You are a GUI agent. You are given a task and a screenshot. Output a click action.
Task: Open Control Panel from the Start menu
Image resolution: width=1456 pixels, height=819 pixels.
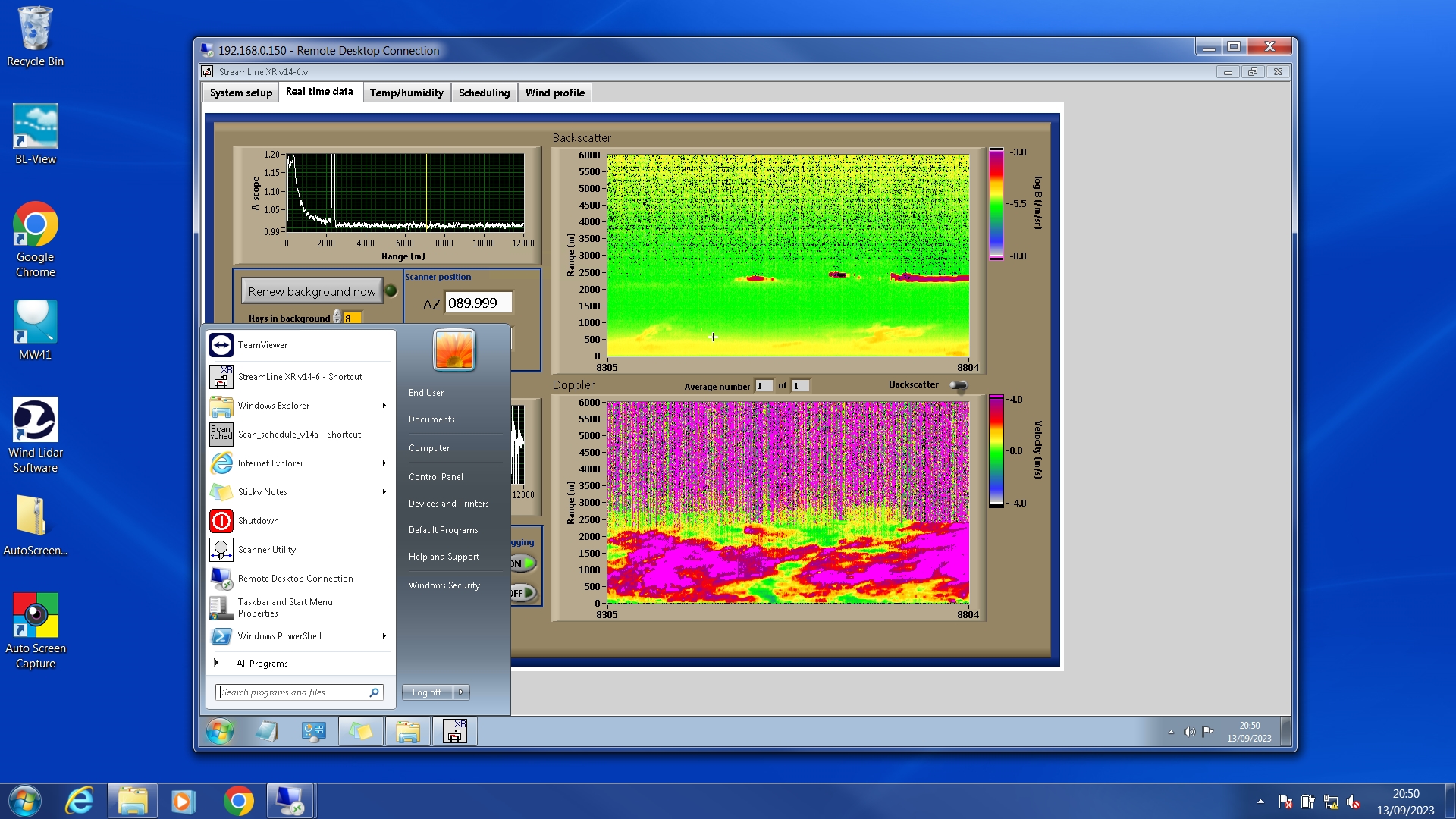(x=435, y=477)
